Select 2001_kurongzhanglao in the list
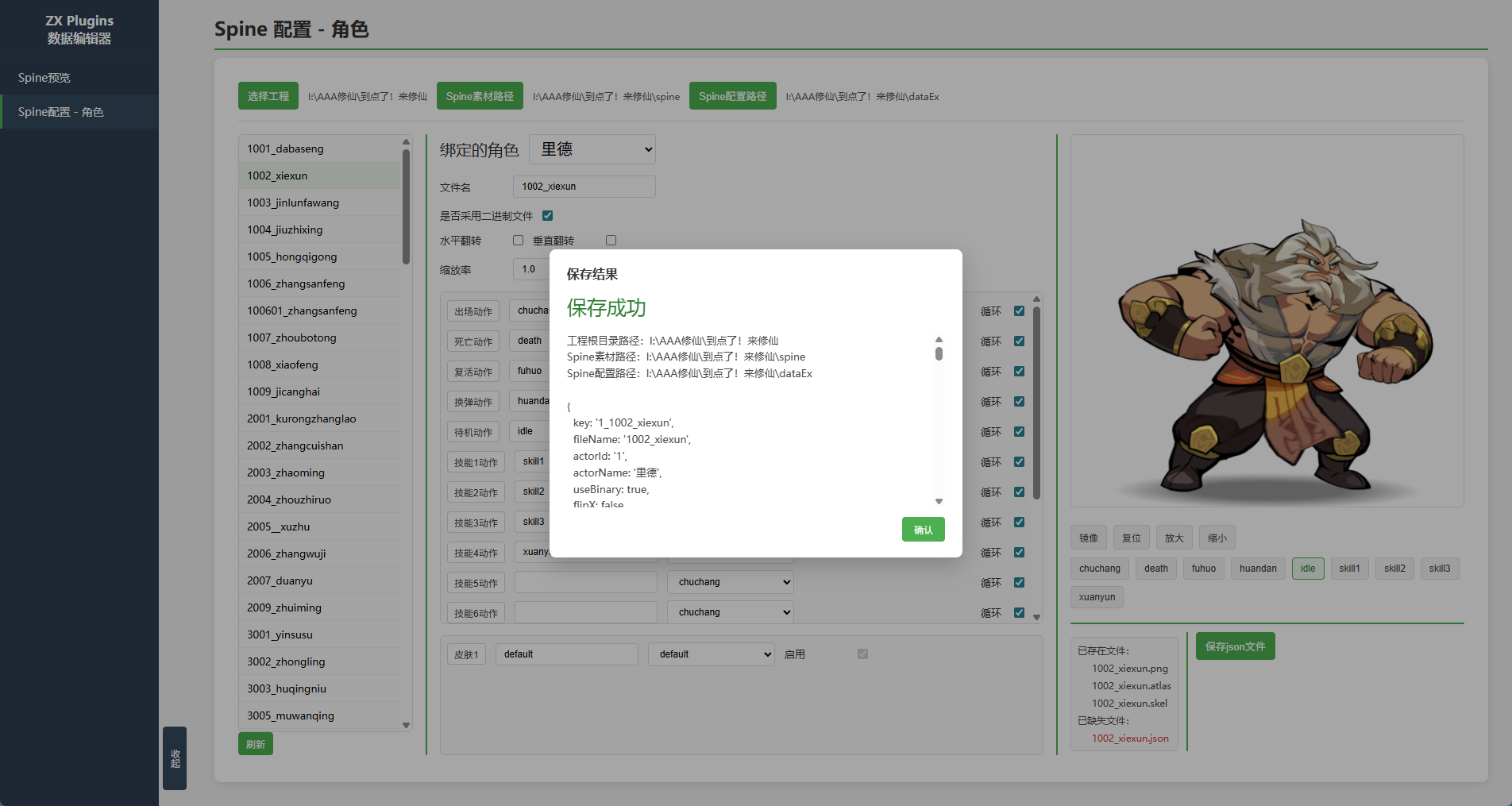 [320, 418]
